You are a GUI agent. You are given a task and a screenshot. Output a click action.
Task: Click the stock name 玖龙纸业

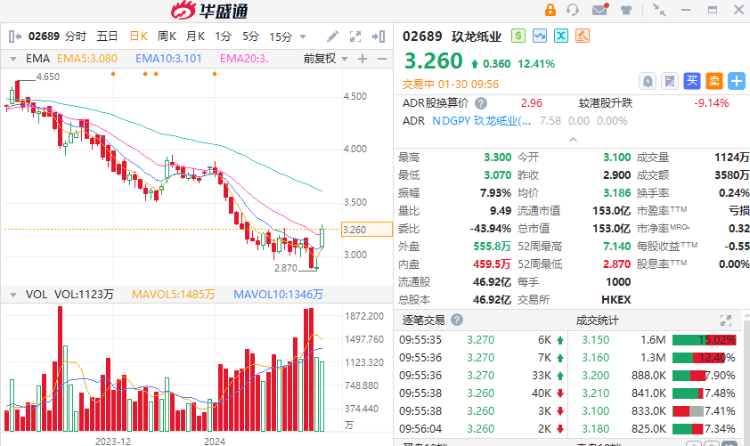pyautogui.click(x=477, y=36)
